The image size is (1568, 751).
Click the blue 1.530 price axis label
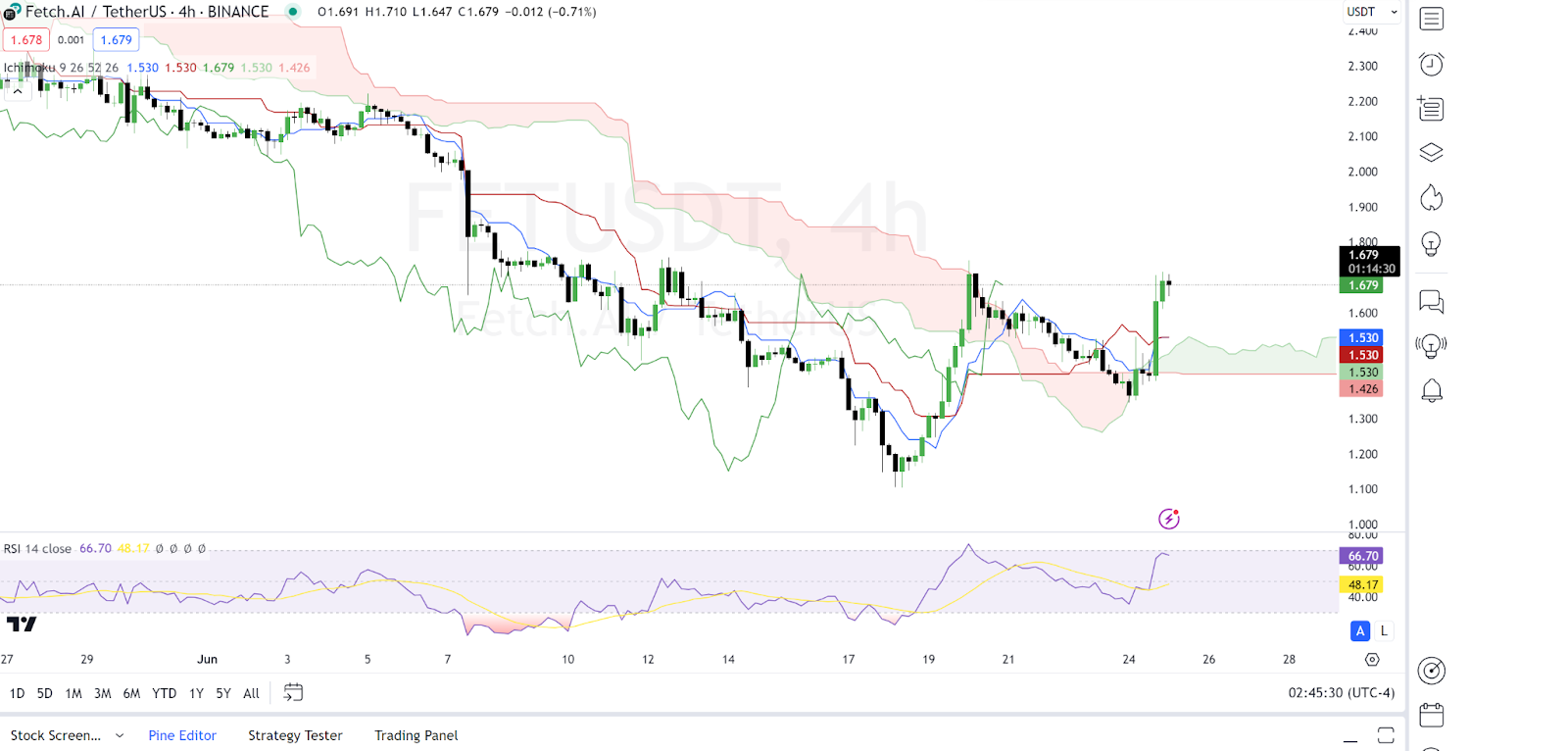tap(1360, 337)
